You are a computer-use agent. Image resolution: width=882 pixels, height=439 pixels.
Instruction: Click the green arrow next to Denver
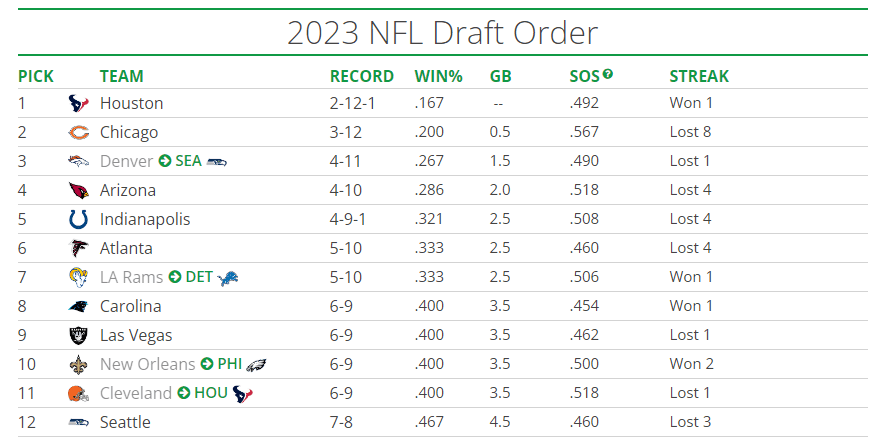click(x=165, y=161)
